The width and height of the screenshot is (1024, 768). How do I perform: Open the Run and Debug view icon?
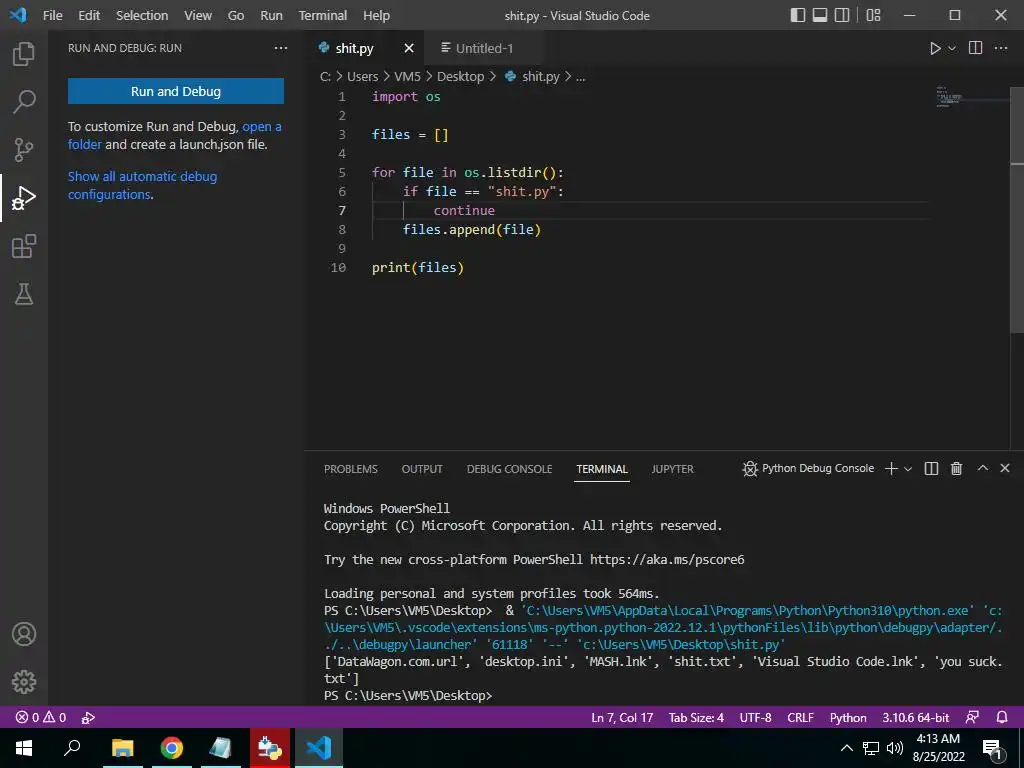pos(24,198)
